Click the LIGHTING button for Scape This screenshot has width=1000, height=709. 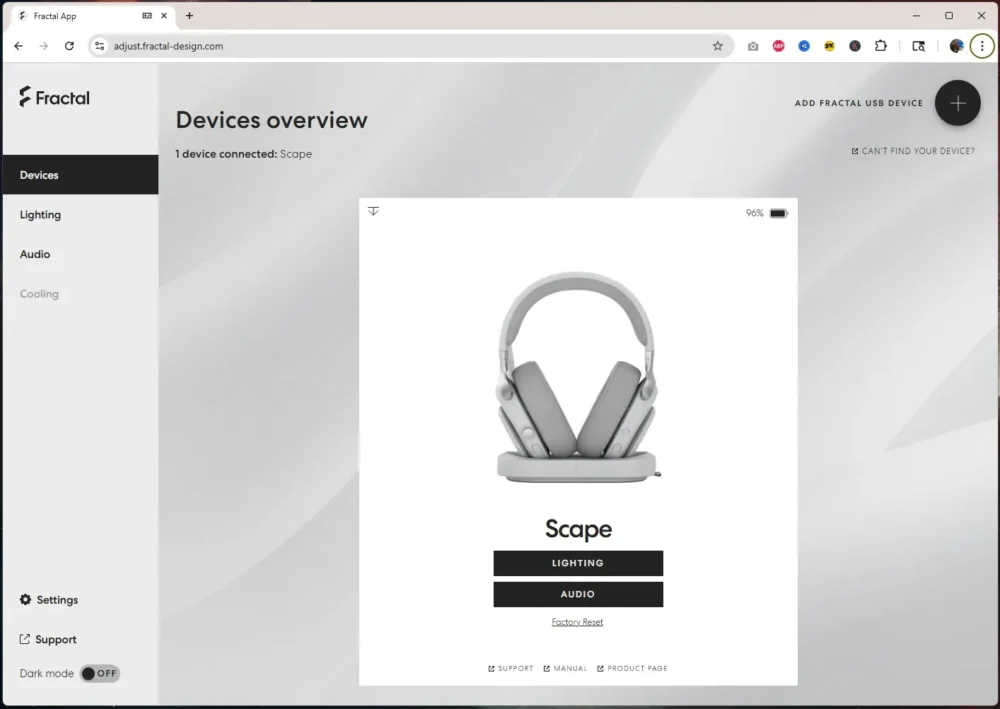578,563
